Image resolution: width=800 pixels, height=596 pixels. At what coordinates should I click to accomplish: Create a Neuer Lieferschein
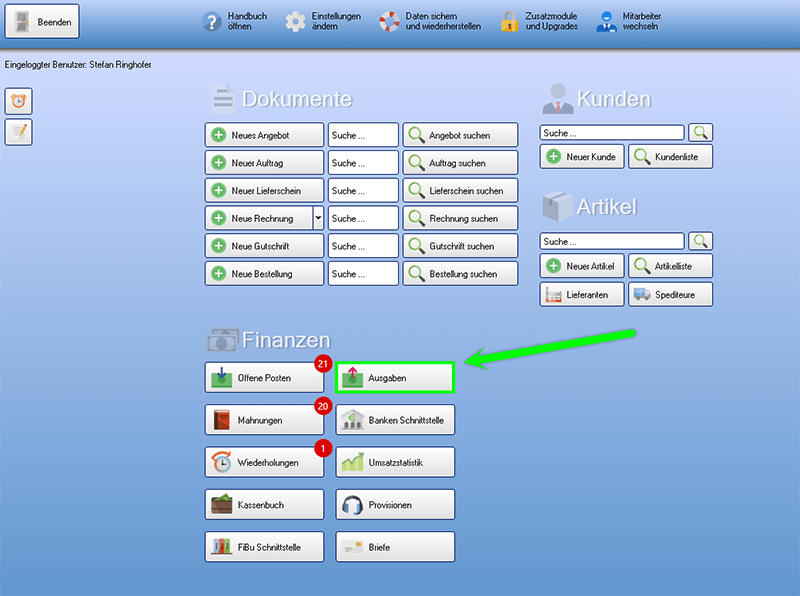264,190
